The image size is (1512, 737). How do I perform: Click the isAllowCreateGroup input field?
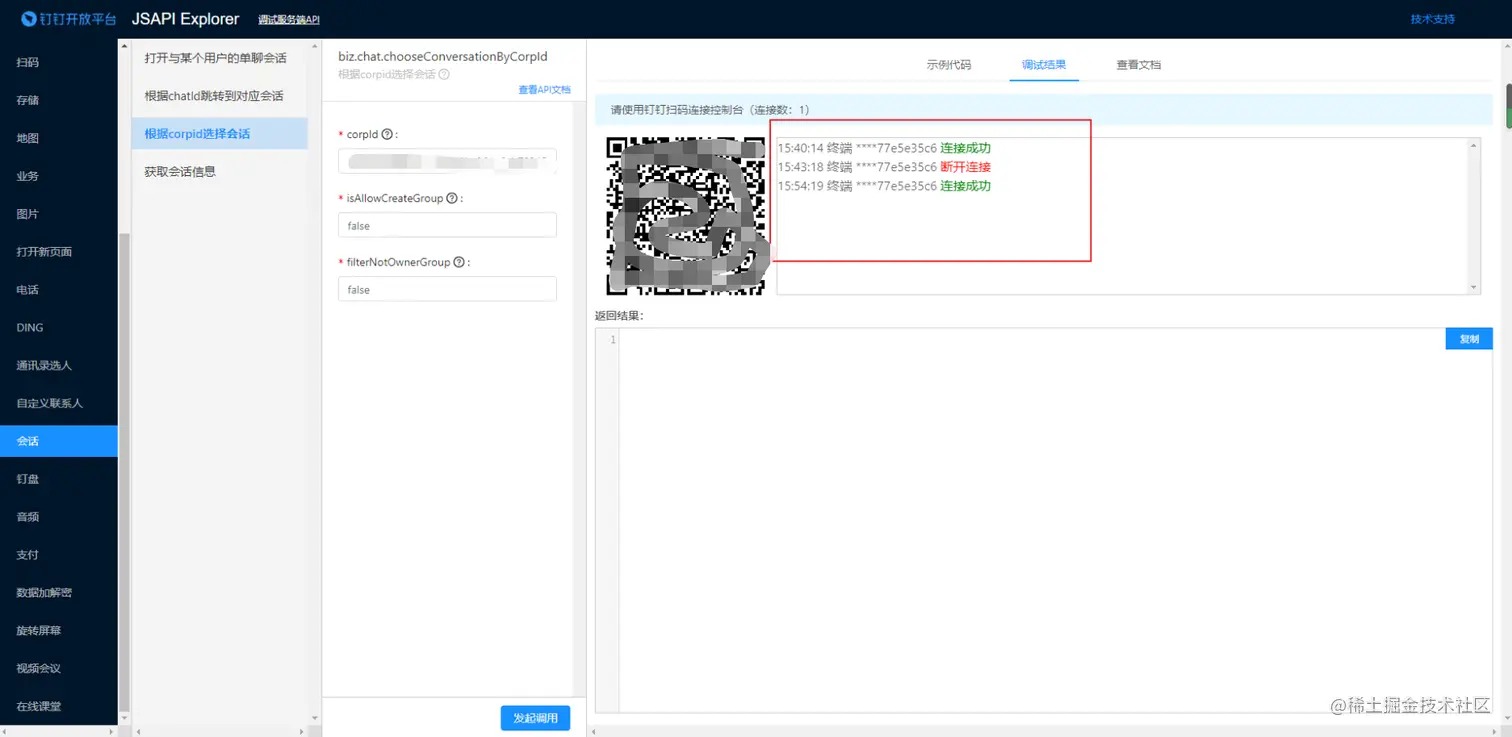point(447,225)
